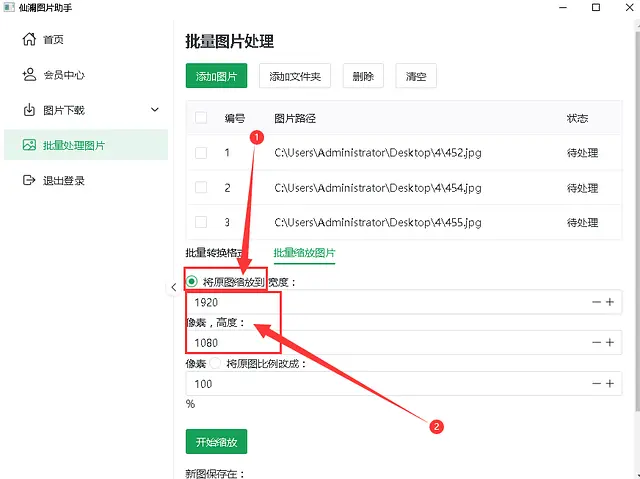Click the 452.jpg file path
This screenshot has height=479, width=640.
point(378,153)
